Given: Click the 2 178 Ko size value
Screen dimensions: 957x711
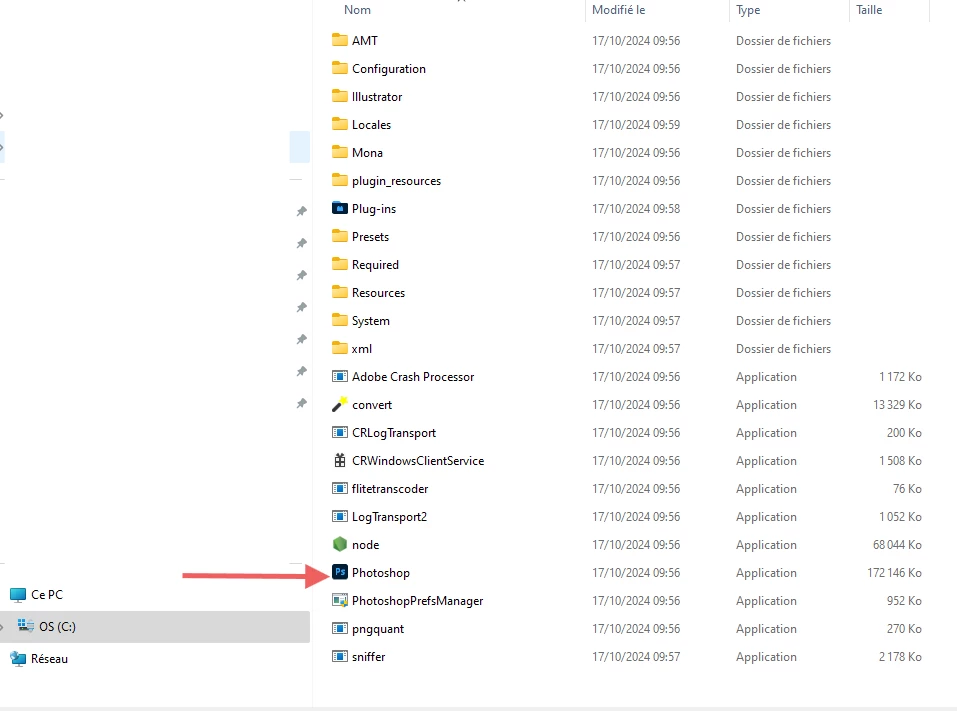Looking at the screenshot, I should [x=900, y=657].
